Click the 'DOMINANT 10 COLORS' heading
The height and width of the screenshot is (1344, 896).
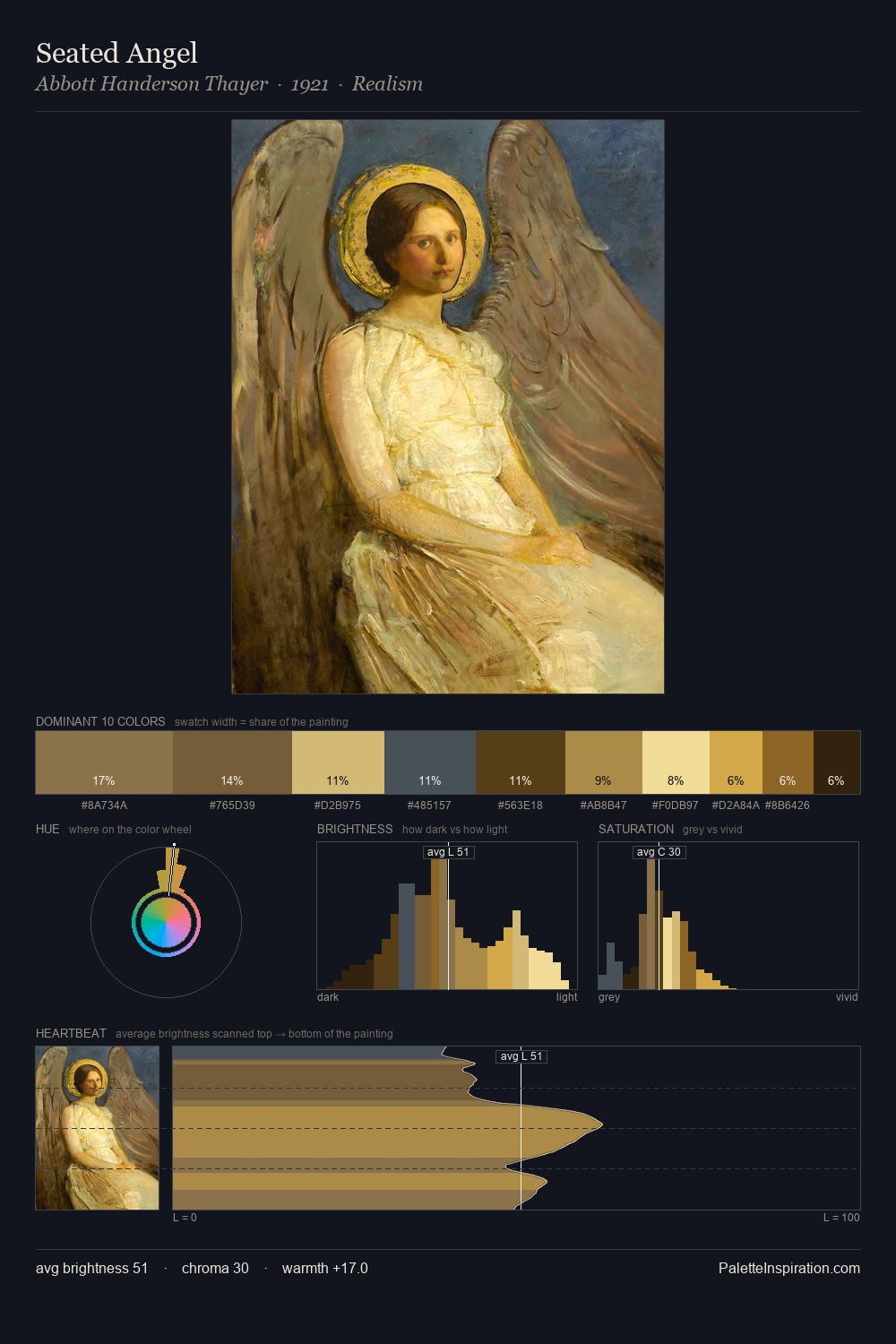tap(100, 721)
